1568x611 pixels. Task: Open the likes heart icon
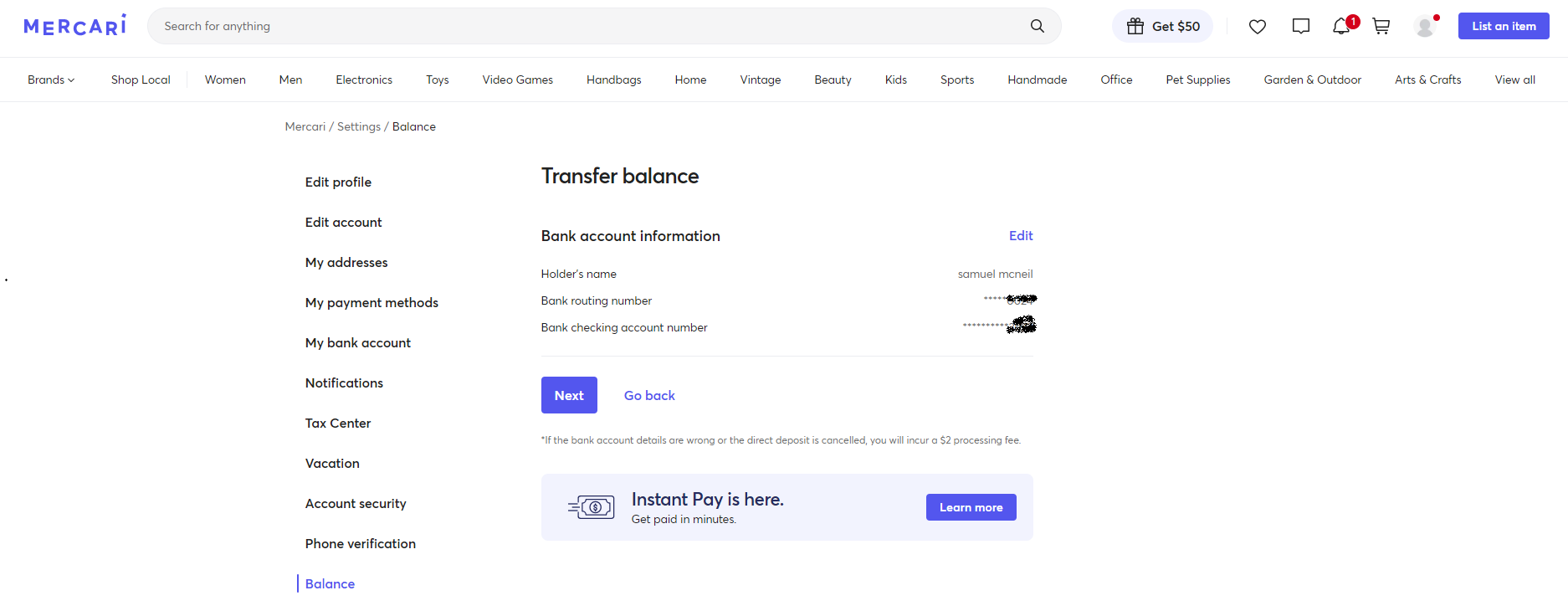tap(1257, 27)
